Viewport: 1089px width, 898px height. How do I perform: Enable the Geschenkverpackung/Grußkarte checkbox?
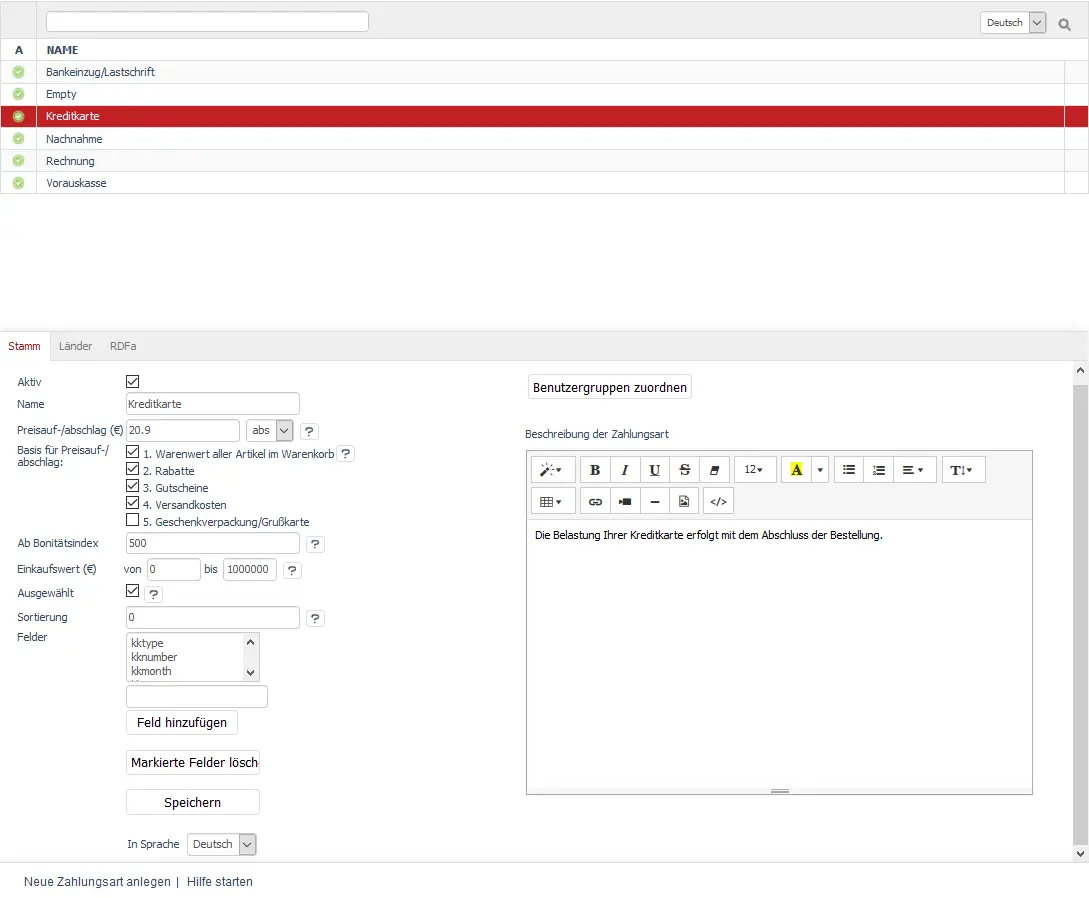click(x=133, y=520)
